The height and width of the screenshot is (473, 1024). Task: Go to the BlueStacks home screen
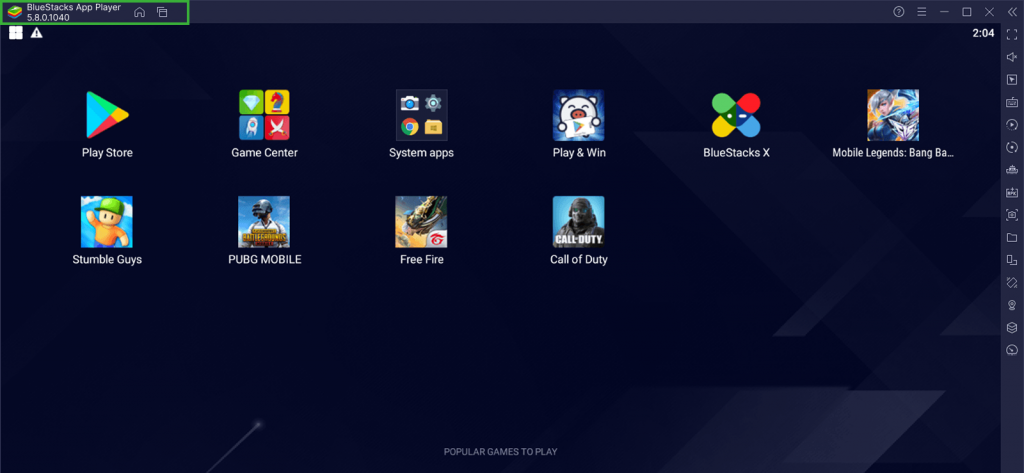139,12
